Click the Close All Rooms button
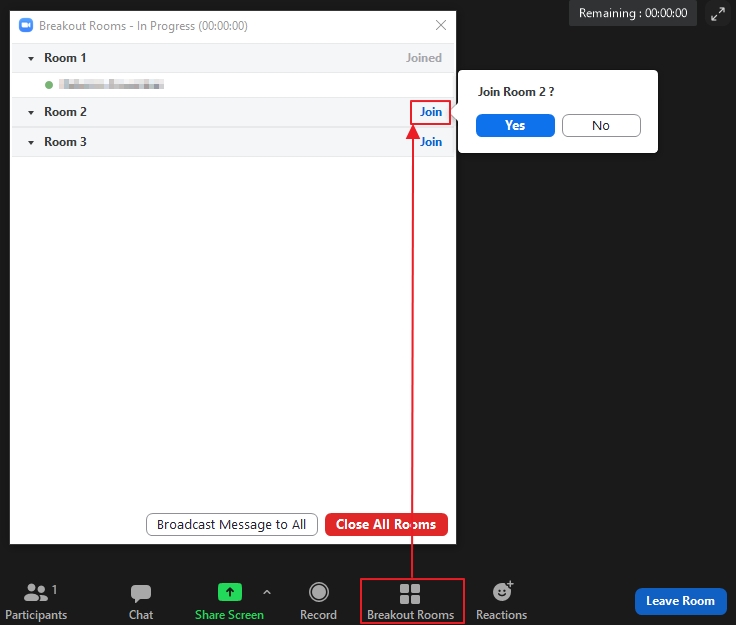The height and width of the screenshot is (625, 736). tap(386, 524)
